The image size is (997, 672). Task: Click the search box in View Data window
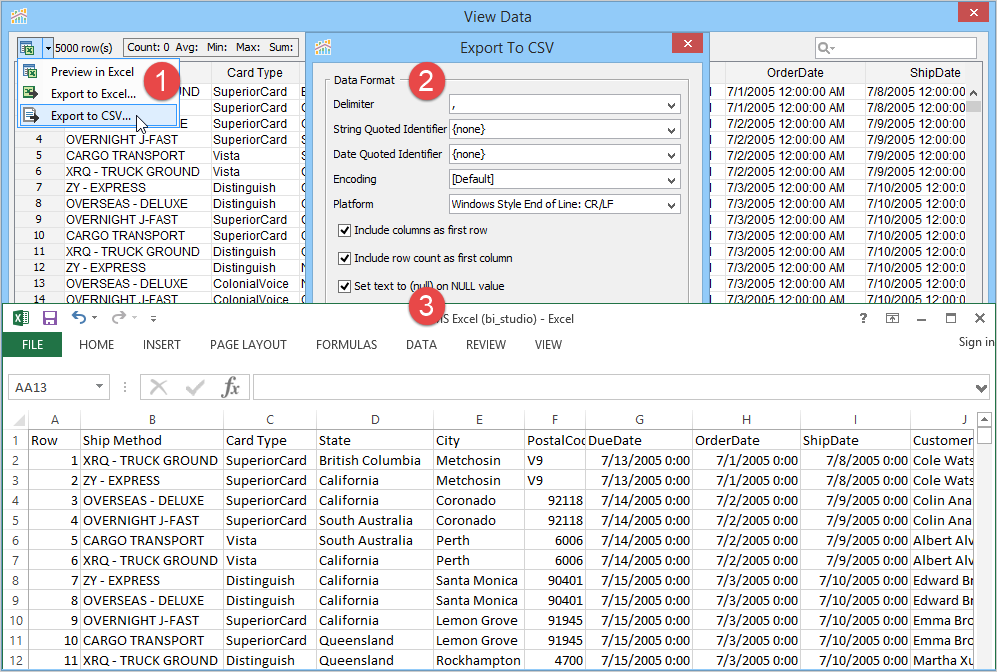(x=895, y=48)
